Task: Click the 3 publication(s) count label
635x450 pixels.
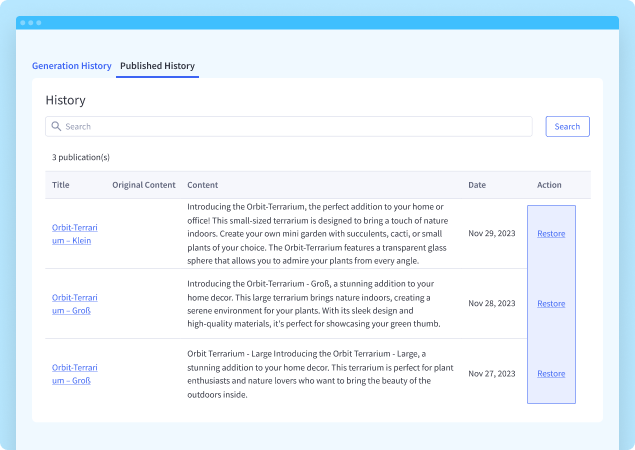Action: (81, 157)
